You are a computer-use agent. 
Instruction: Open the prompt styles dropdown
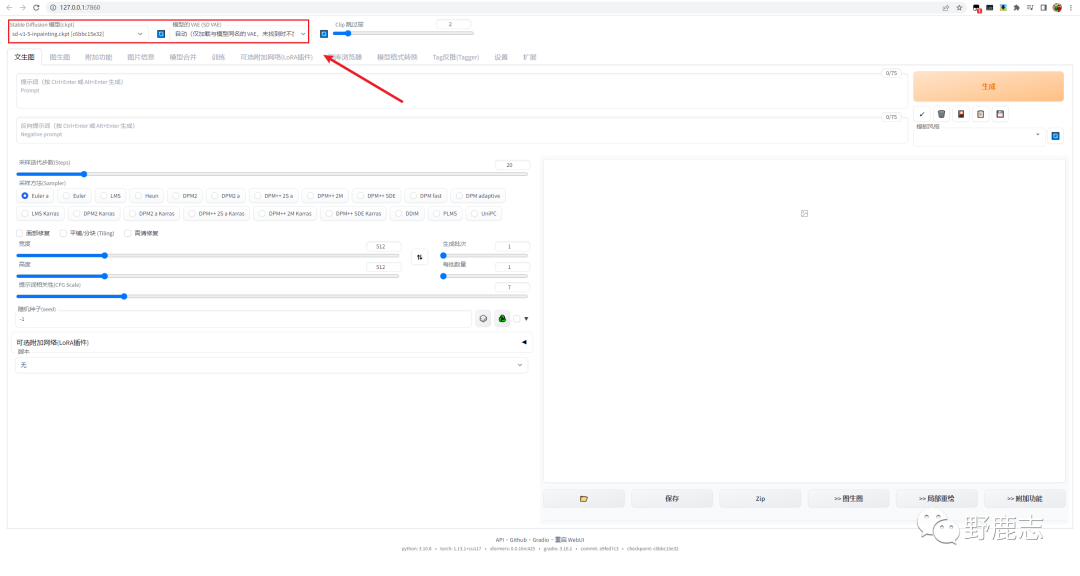[x=978, y=136]
